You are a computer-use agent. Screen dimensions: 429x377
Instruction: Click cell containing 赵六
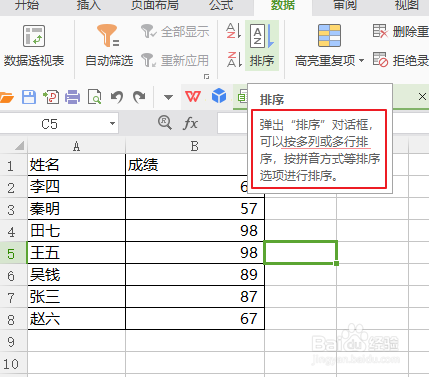[77, 319]
